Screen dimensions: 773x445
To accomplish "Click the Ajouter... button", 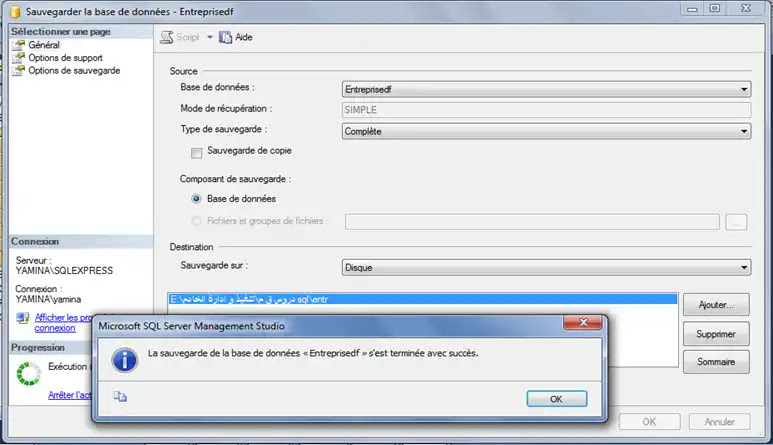I will pyautogui.click(x=716, y=305).
